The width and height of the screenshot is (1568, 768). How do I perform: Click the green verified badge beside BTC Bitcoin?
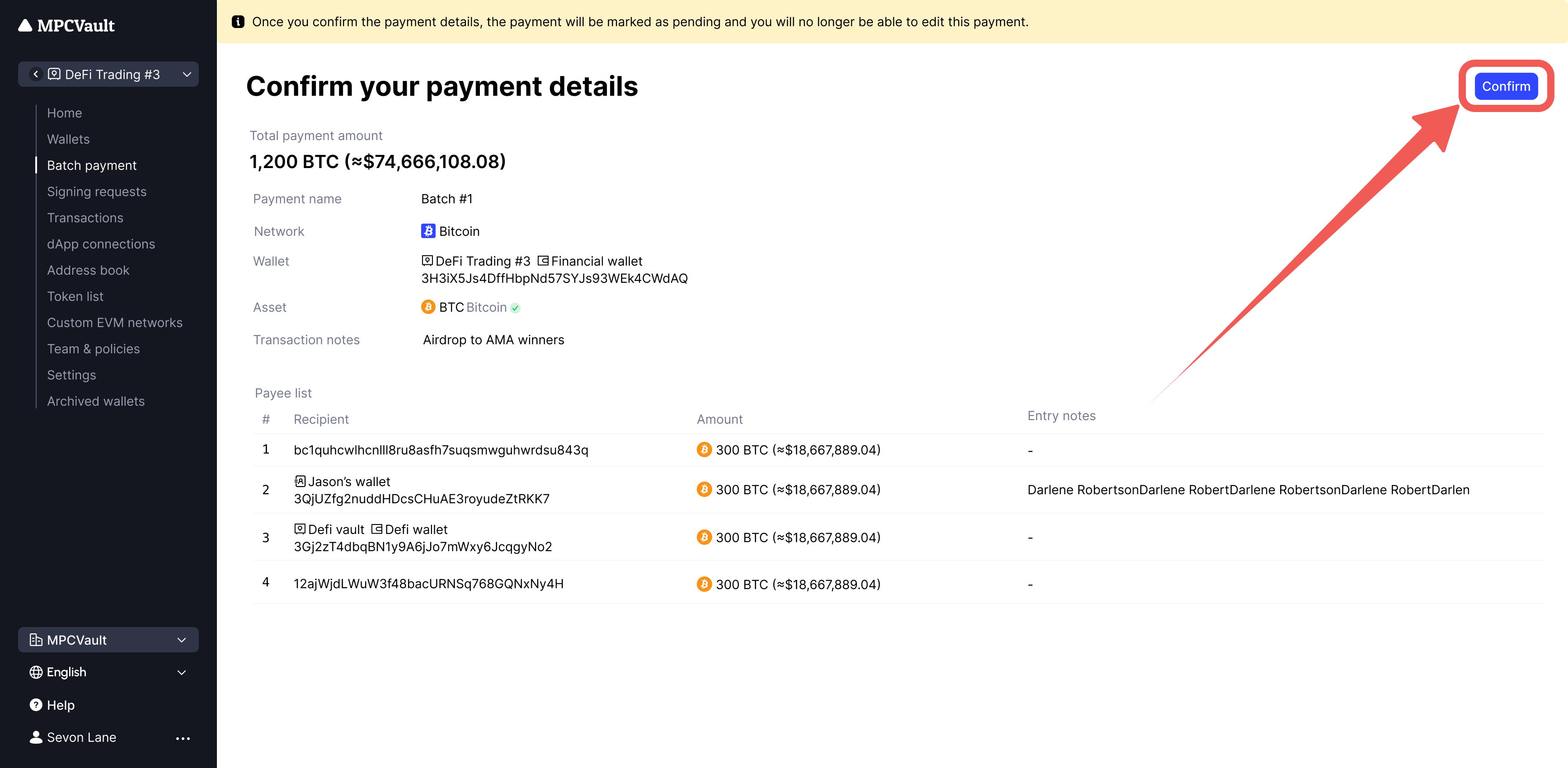point(516,308)
